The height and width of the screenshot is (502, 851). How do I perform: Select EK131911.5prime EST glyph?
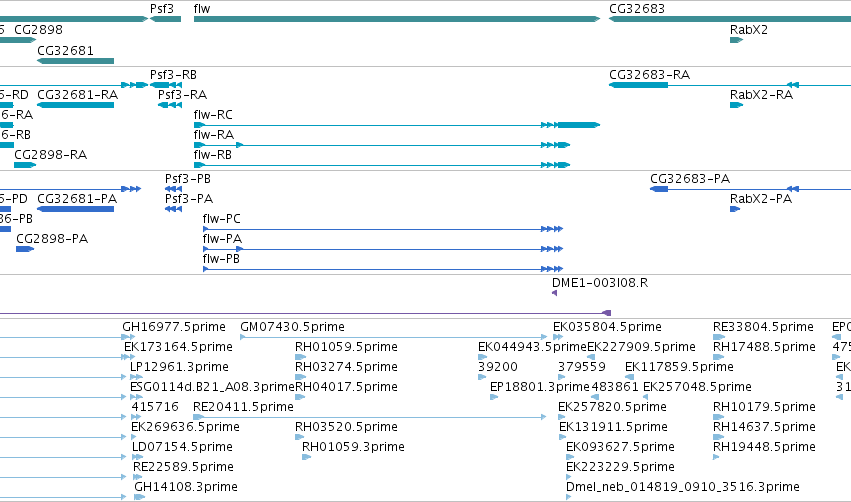point(563,437)
